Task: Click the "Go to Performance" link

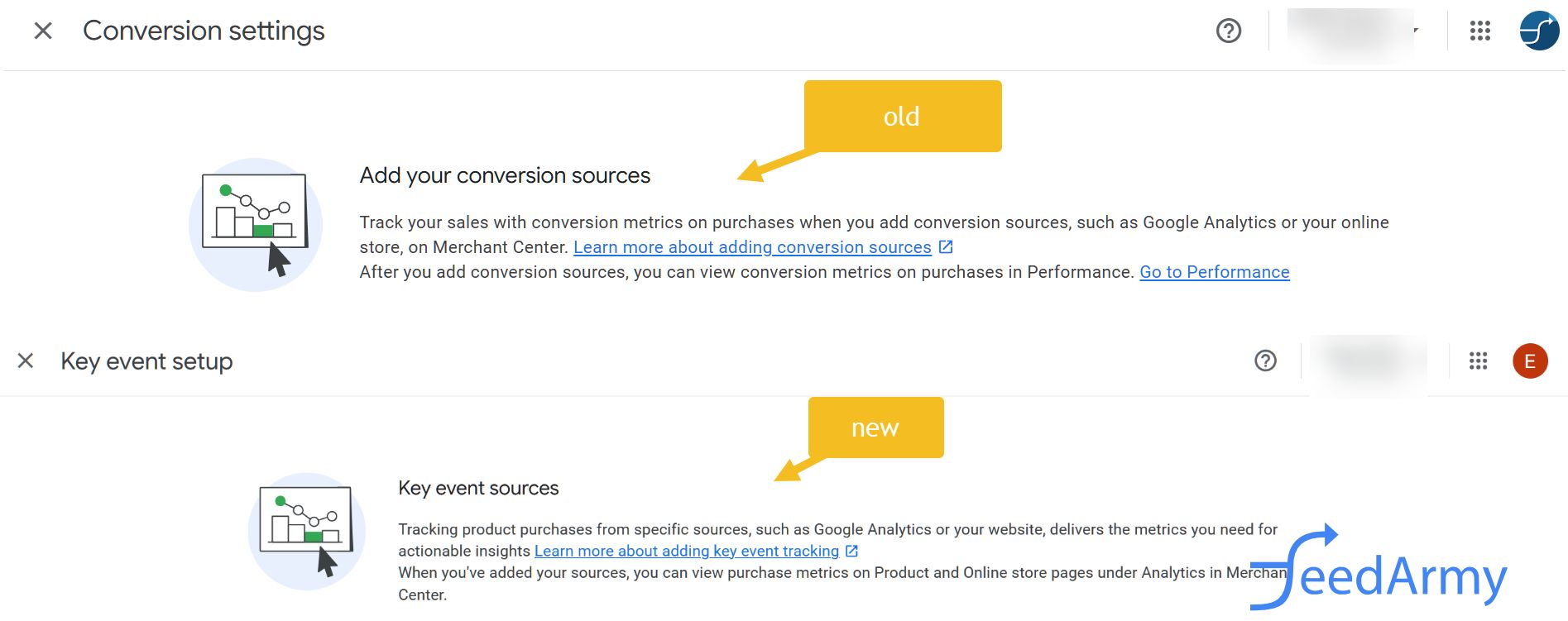Action: click(1214, 272)
